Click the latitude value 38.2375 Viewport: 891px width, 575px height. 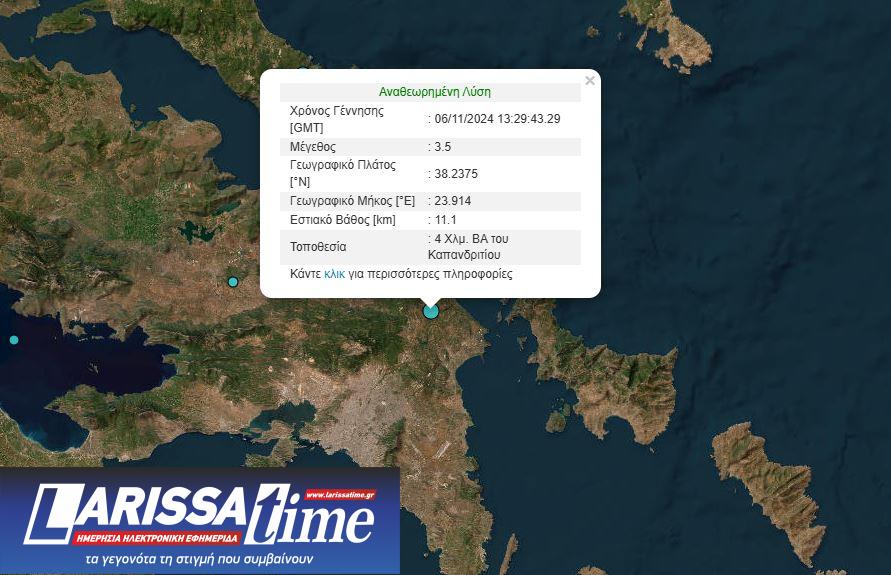pos(456,173)
